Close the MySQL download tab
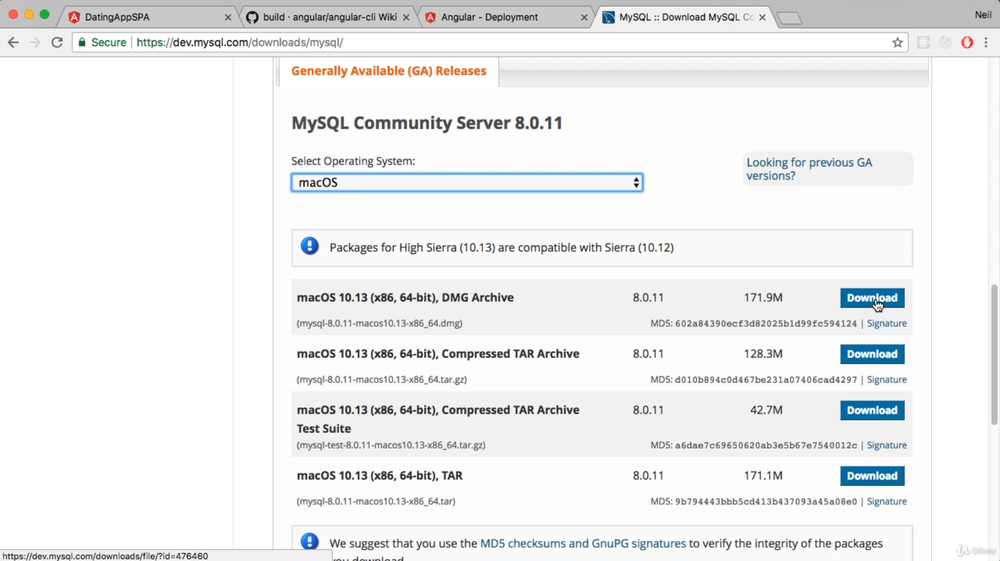This screenshot has height=561, width=1000. pos(762,17)
